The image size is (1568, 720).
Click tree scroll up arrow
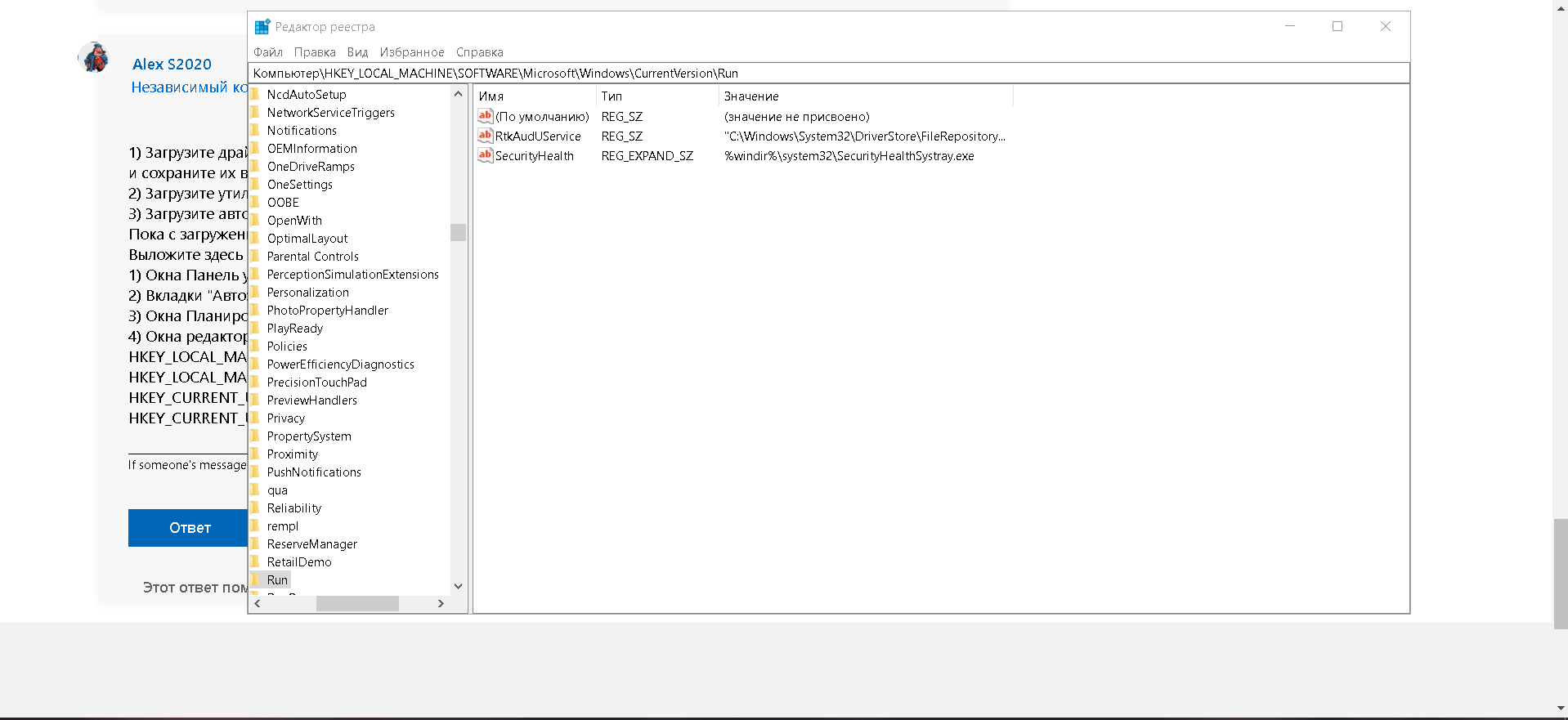tap(458, 94)
